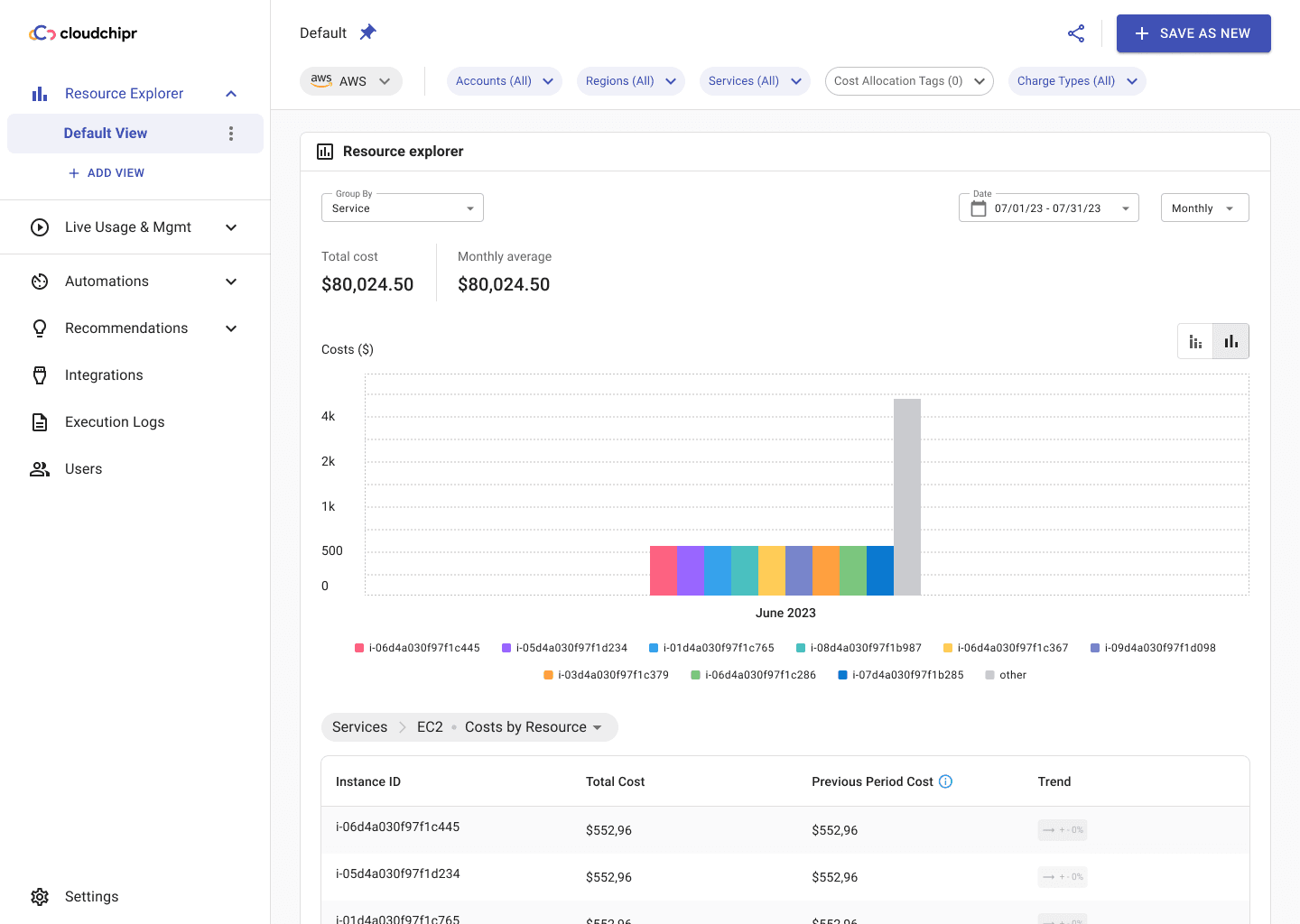Click the Previous Period Cost info icon
Viewport: 1300px width, 924px height.
point(945,781)
